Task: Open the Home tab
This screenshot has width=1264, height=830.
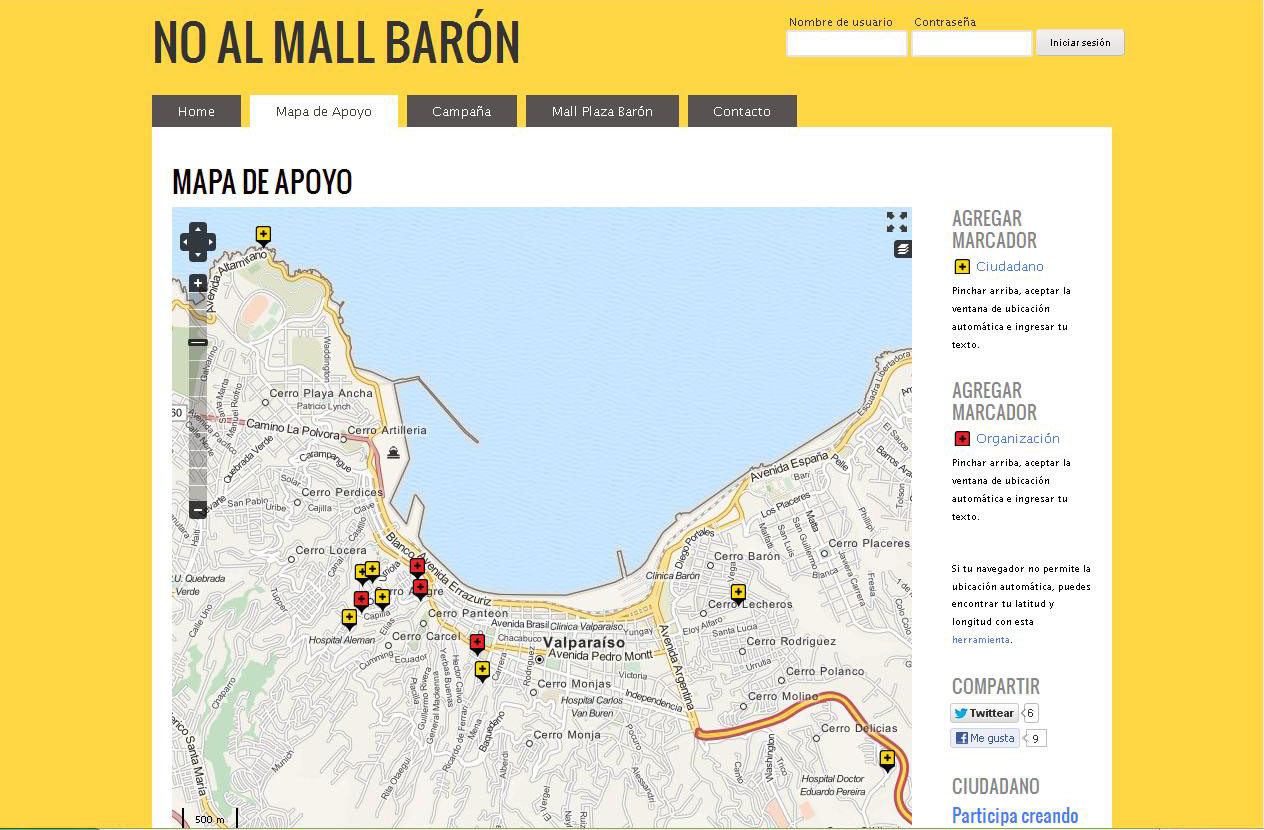Action: click(196, 111)
